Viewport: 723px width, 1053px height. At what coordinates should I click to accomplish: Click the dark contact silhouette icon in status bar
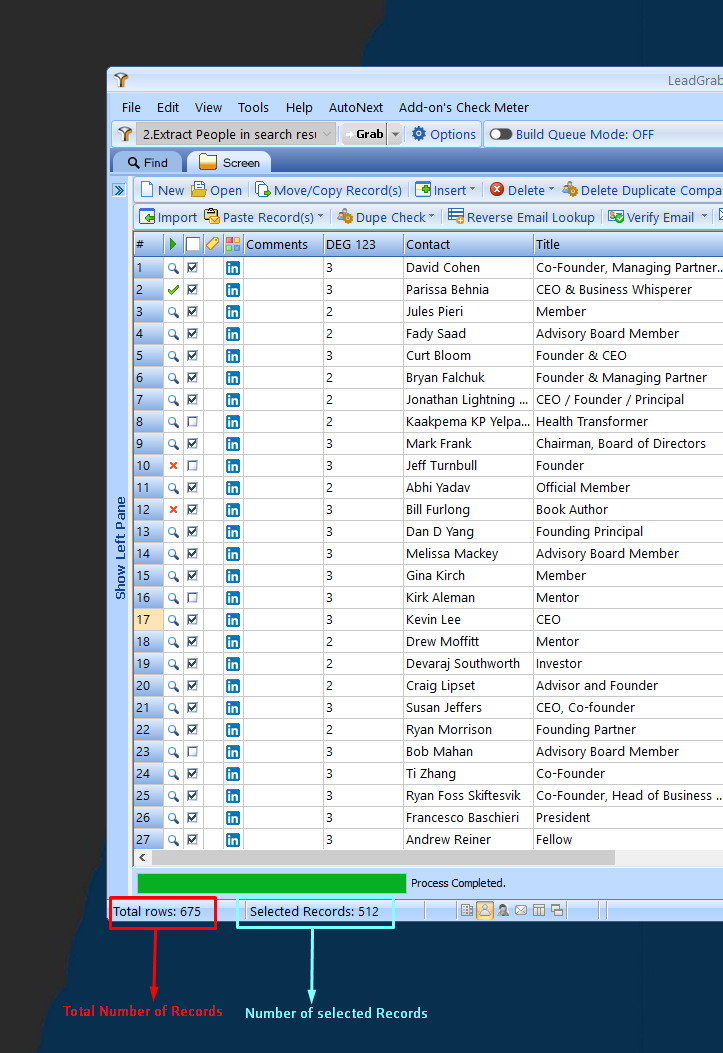[x=503, y=911]
